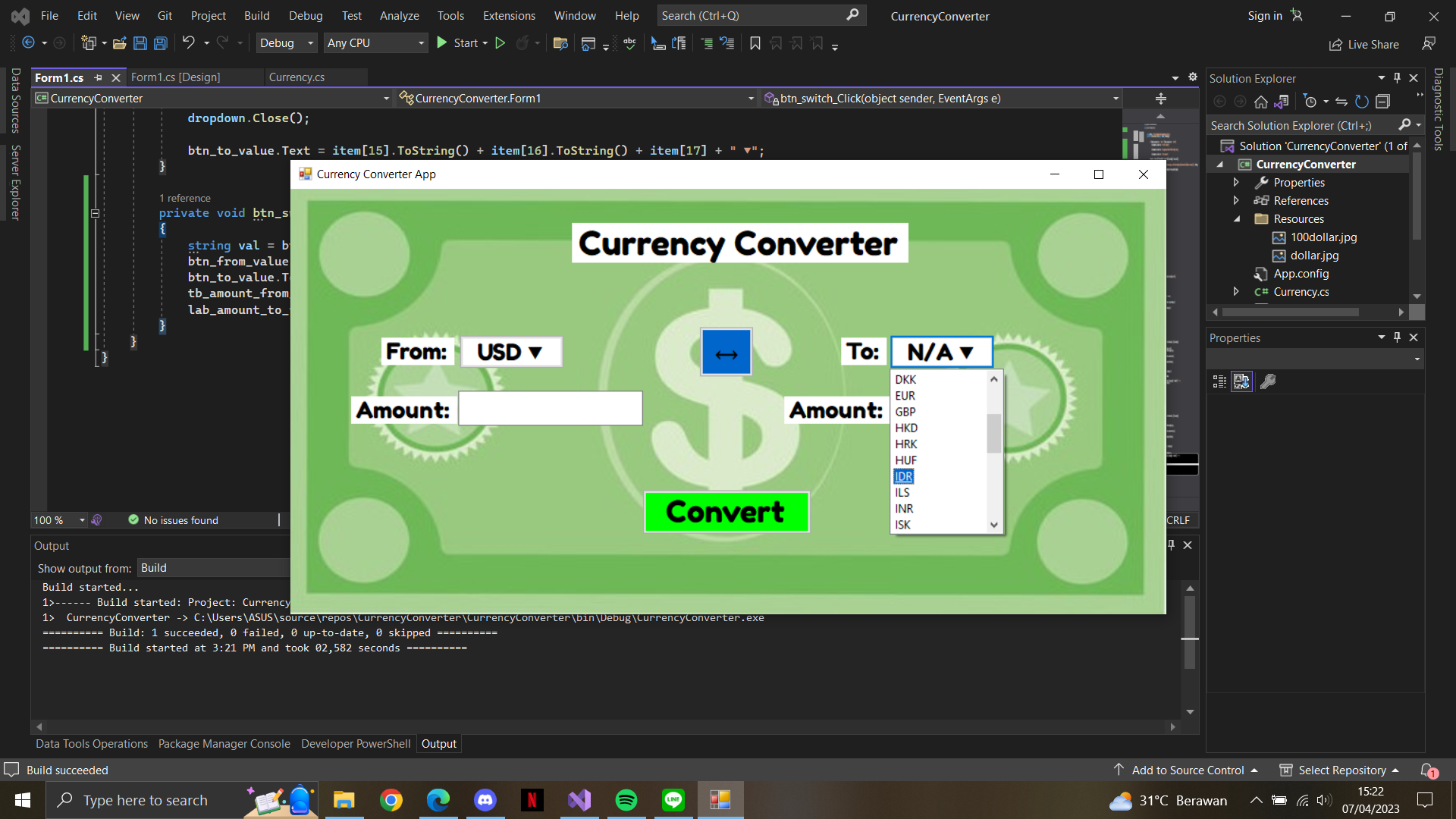Toggle Alphabetical sorting in the Properties panel
Image resolution: width=1456 pixels, height=819 pixels.
click(x=1241, y=381)
